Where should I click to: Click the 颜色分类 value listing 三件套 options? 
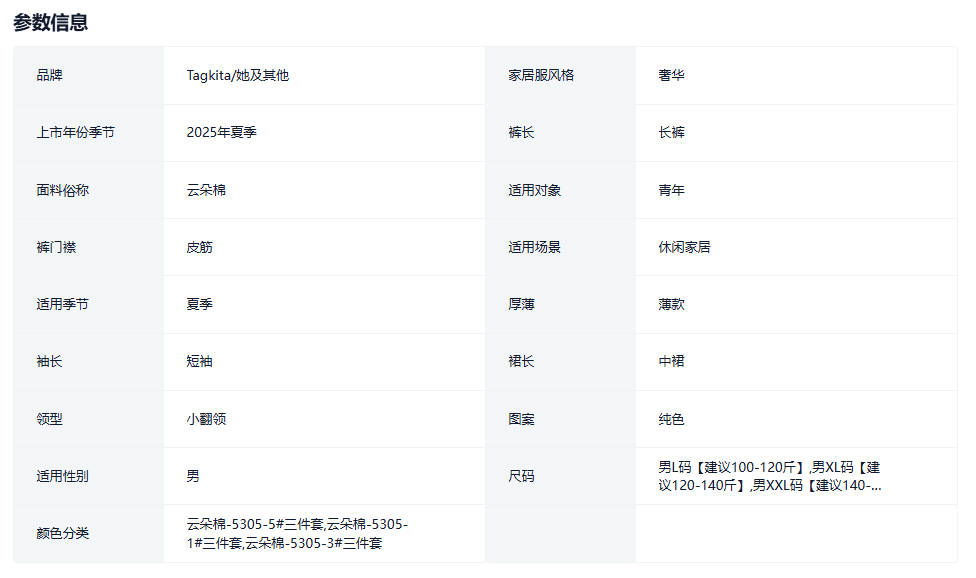click(297, 533)
